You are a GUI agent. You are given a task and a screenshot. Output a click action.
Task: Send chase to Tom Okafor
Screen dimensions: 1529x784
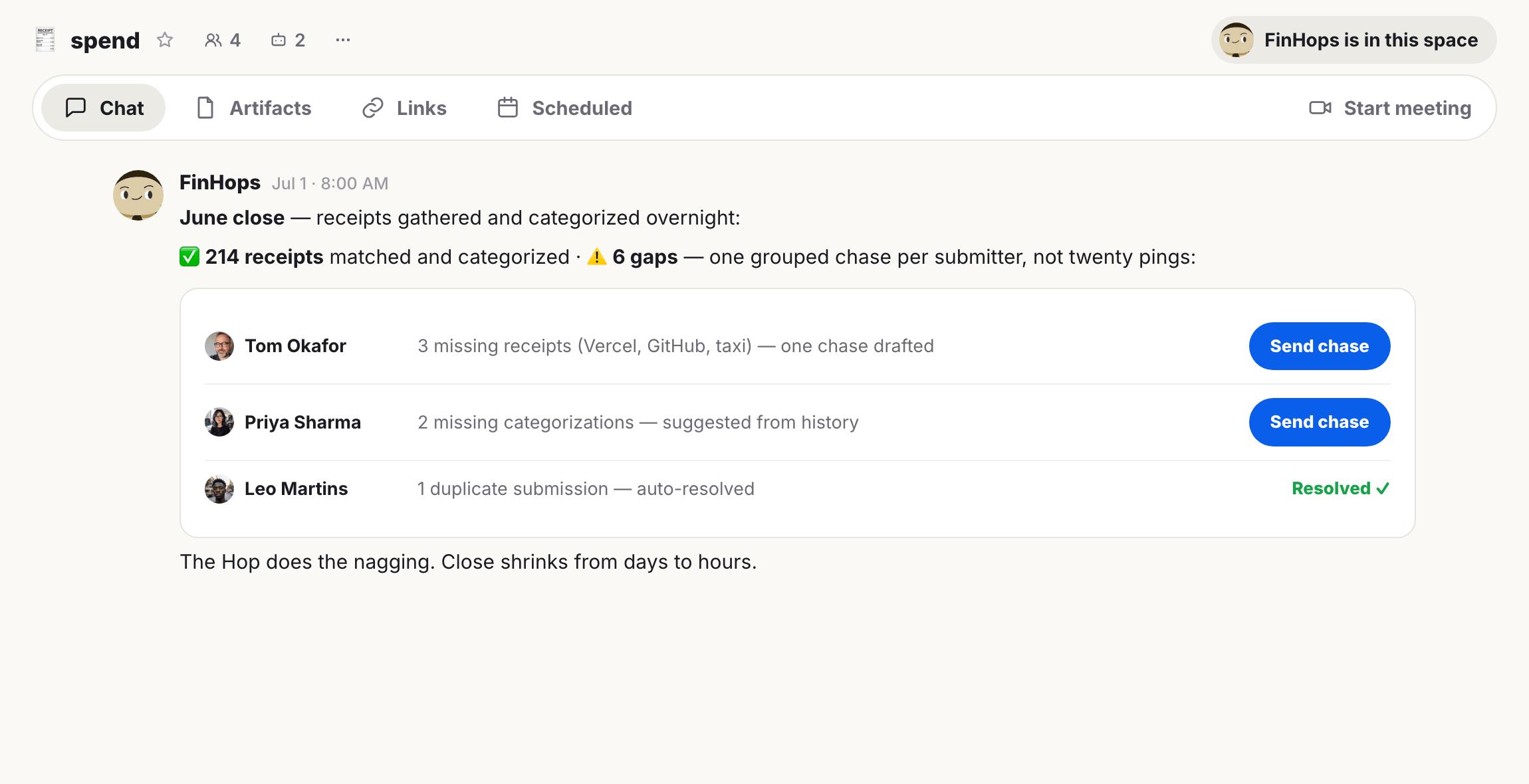[1320, 346]
